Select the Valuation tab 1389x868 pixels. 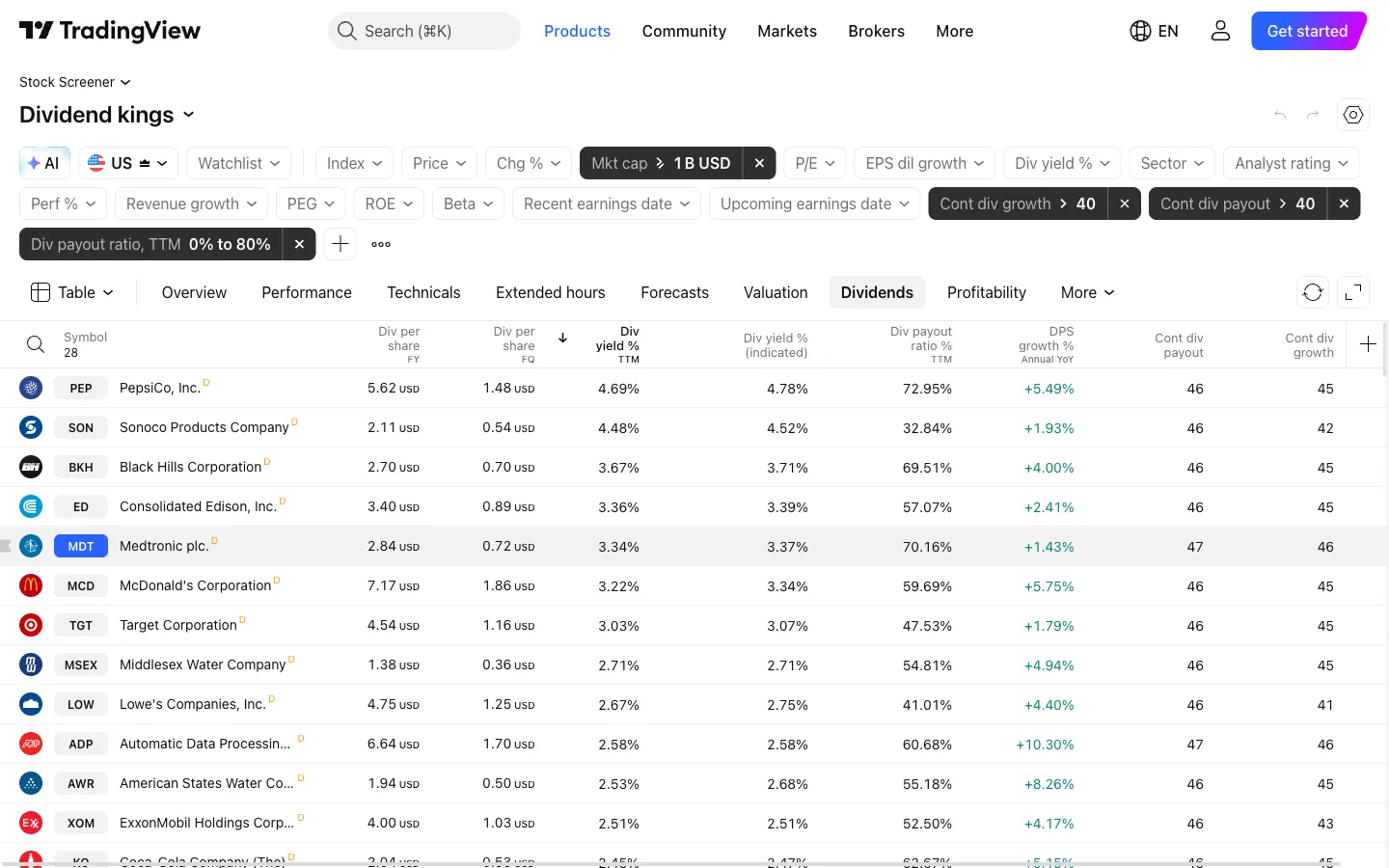click(776, 292)
